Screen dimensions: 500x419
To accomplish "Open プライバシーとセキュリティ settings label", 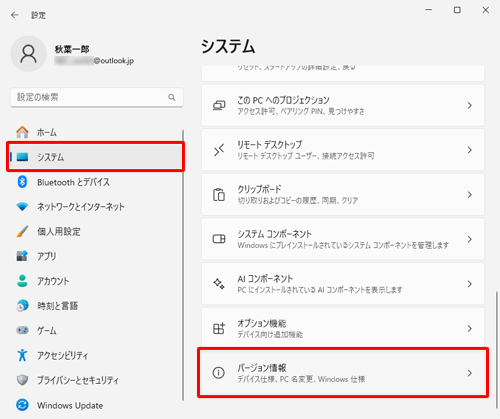I will click(78, 380).
